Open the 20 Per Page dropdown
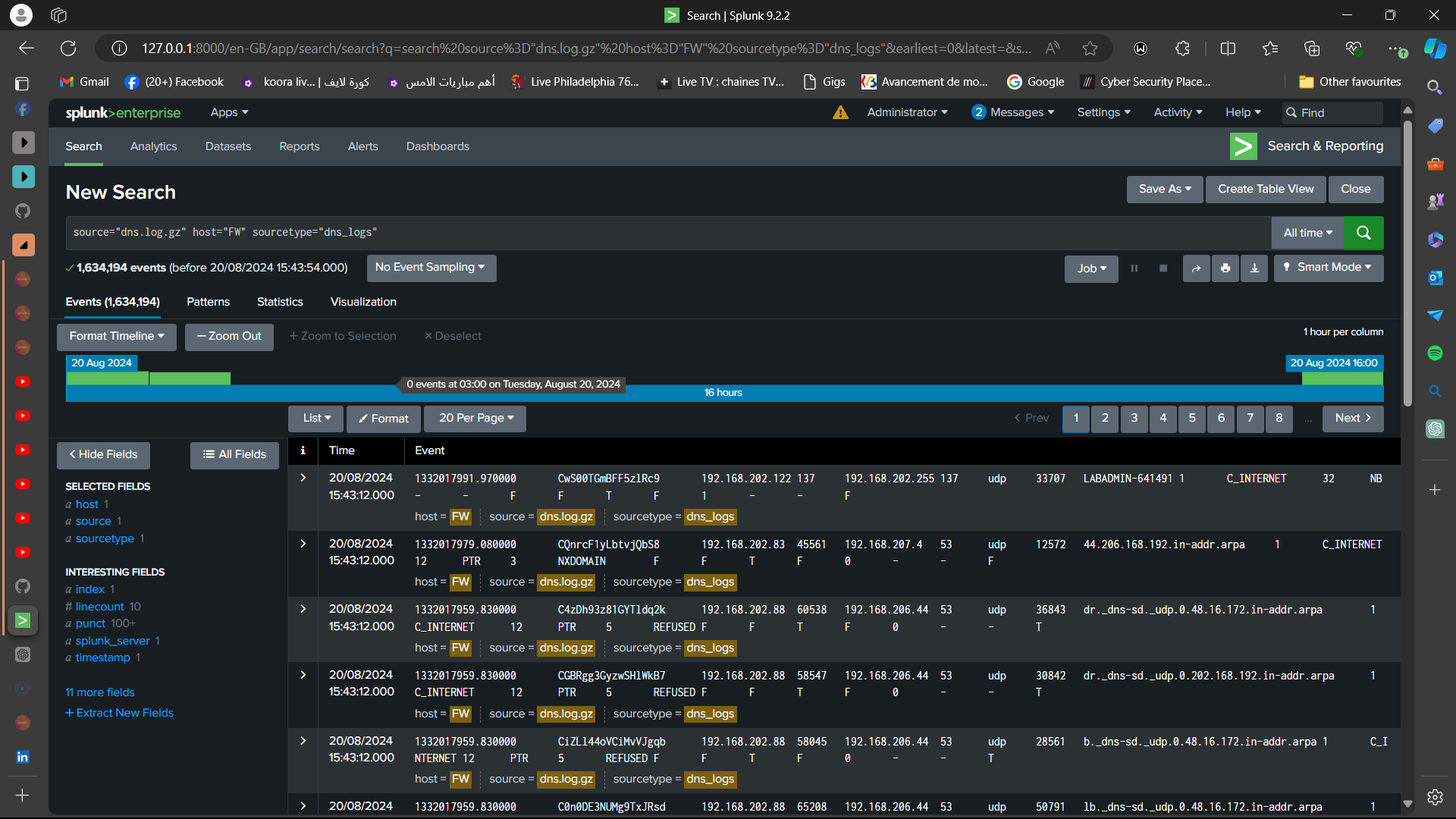 475,419
